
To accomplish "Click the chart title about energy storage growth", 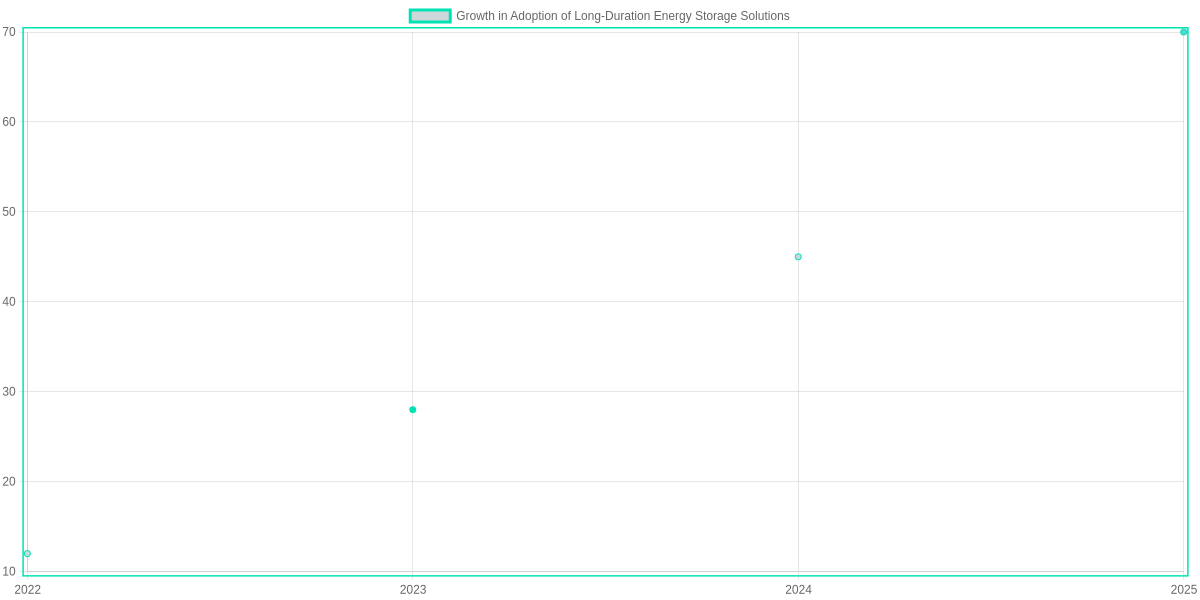I will [x=622, y=16].
